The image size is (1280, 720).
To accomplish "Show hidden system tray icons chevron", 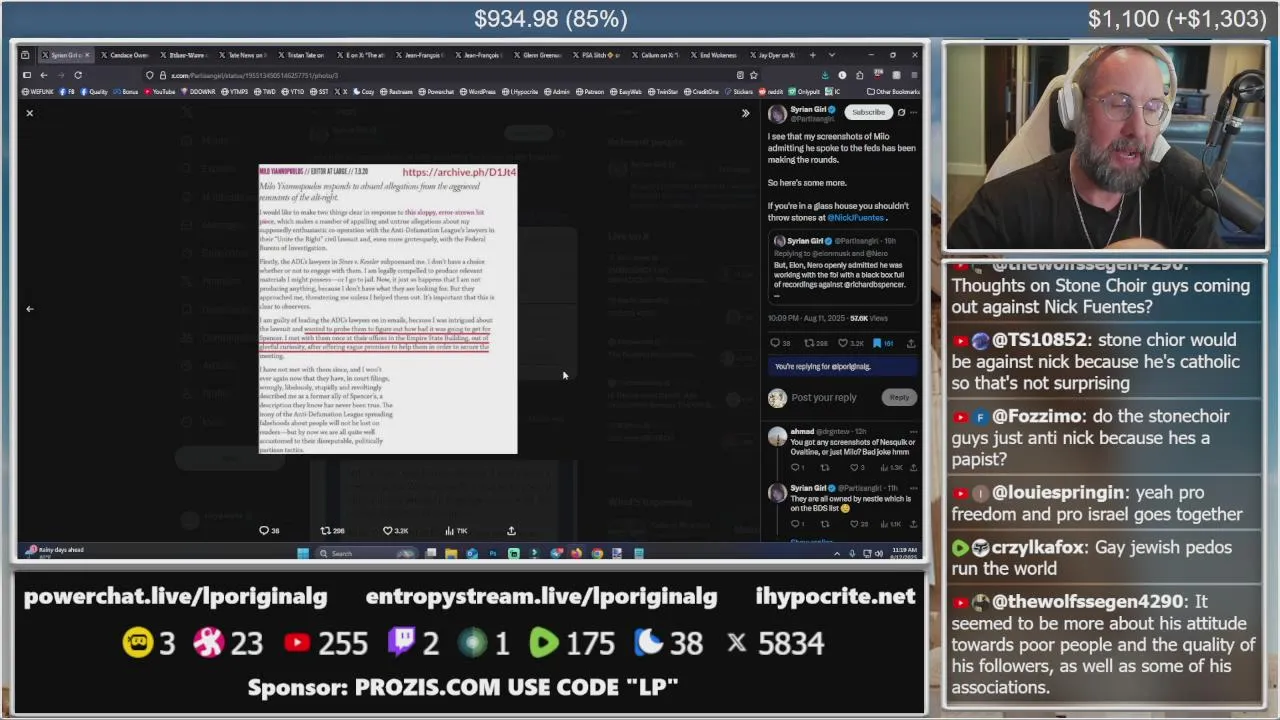I will pos(837,553).
